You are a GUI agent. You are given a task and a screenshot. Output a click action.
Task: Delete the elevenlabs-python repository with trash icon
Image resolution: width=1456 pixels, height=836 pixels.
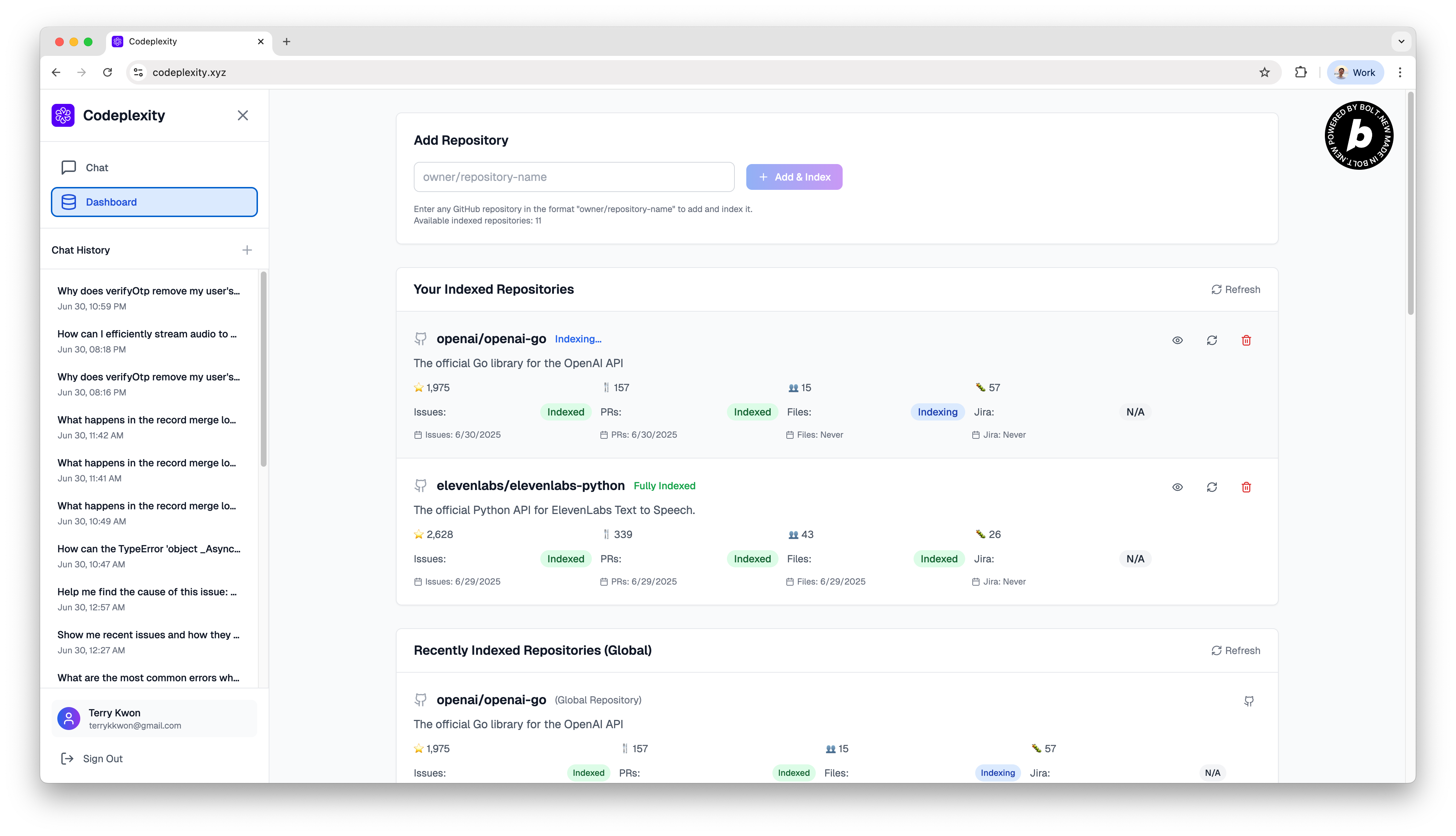(x=1246, y=487)
